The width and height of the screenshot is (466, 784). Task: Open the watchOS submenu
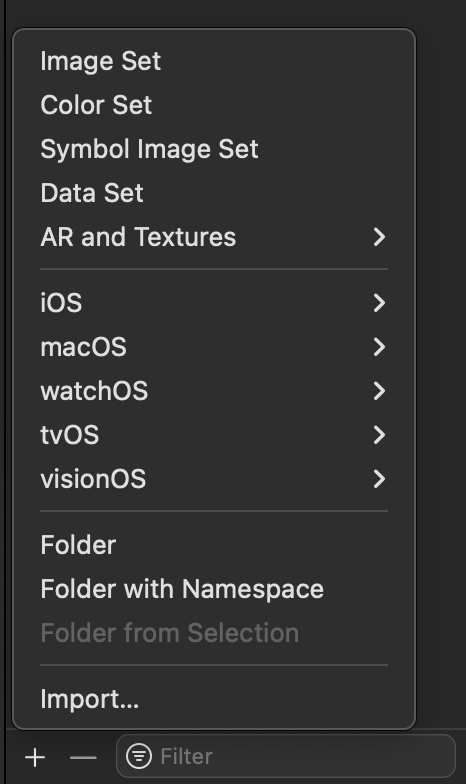[214, 391]
